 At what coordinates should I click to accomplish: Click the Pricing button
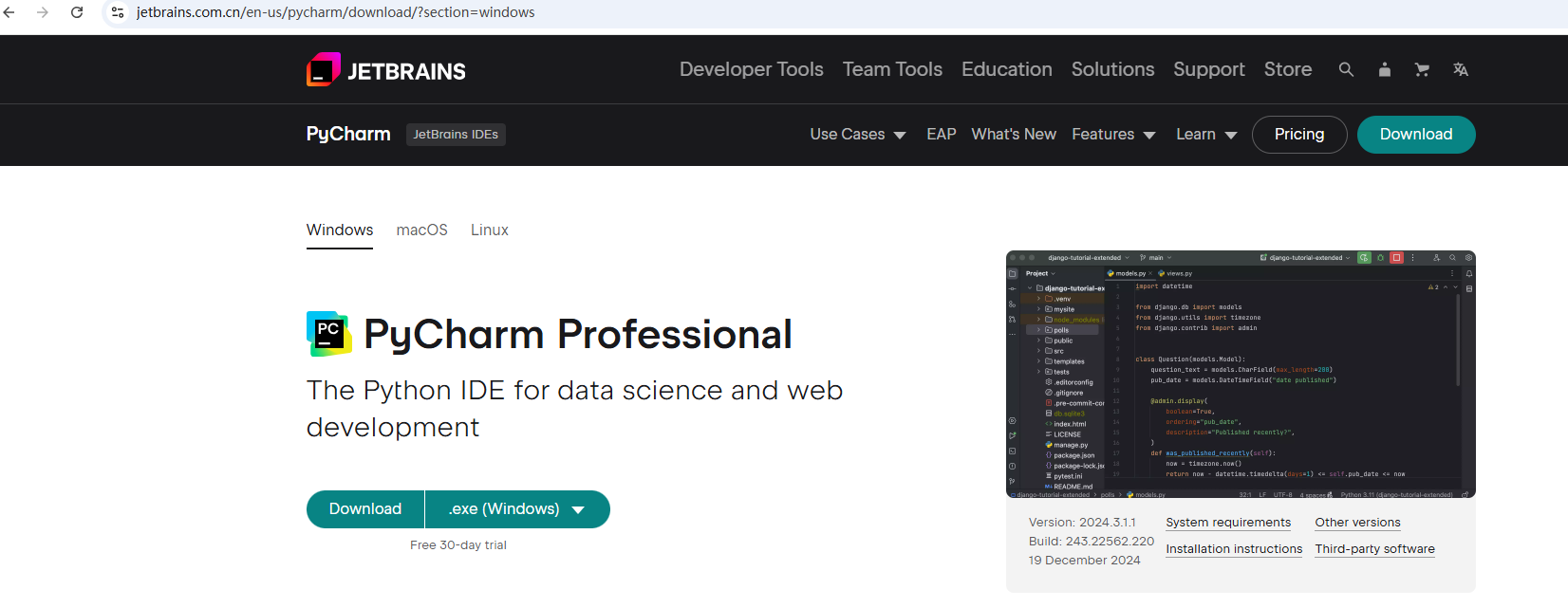[x=1299, y=135]
